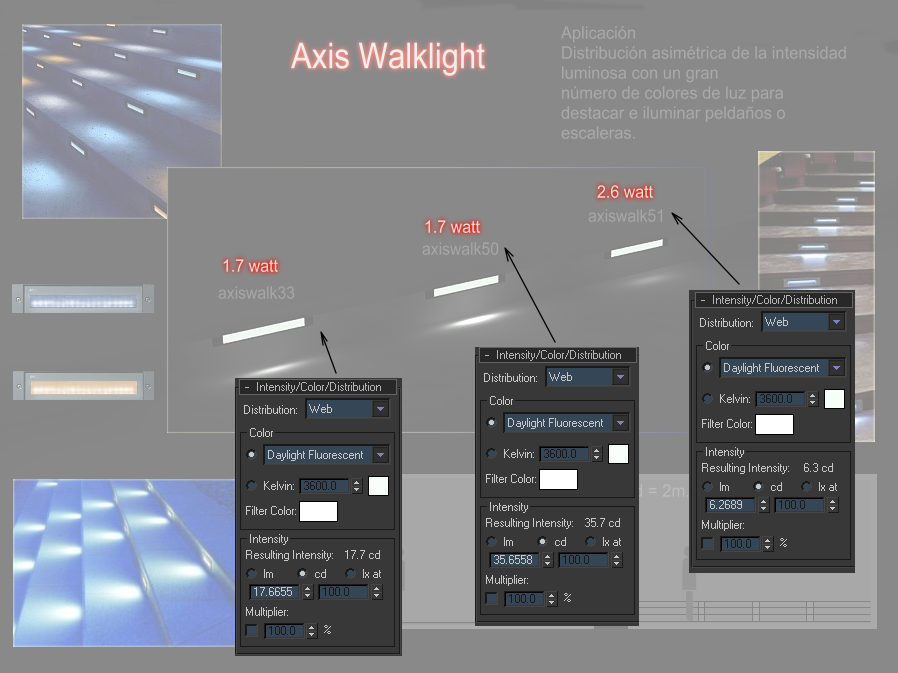Click the Multiplier percent spinner in the 17.7 cd panel
The width and height of the screenshot is (898, 673).
tap(312, 631)
